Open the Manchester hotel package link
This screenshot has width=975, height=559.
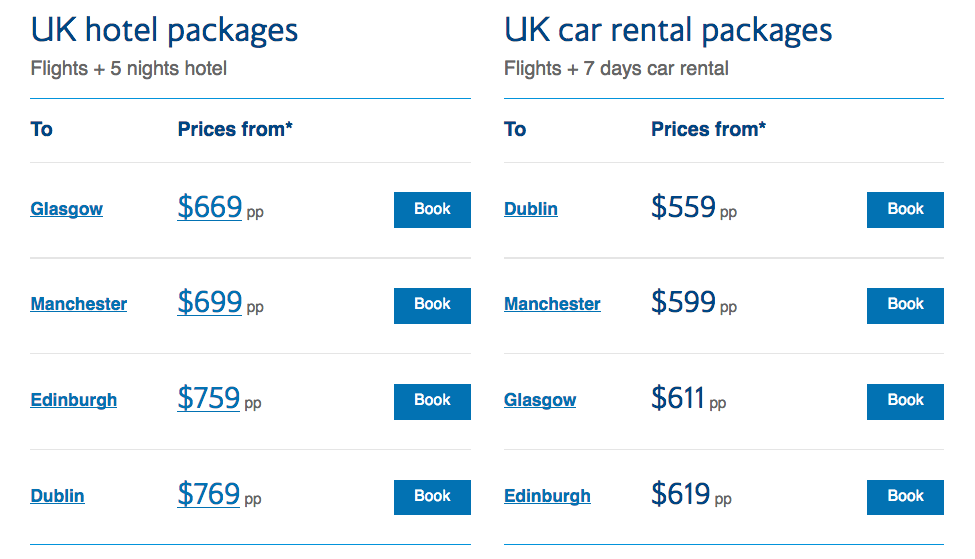tap(78, 304)
